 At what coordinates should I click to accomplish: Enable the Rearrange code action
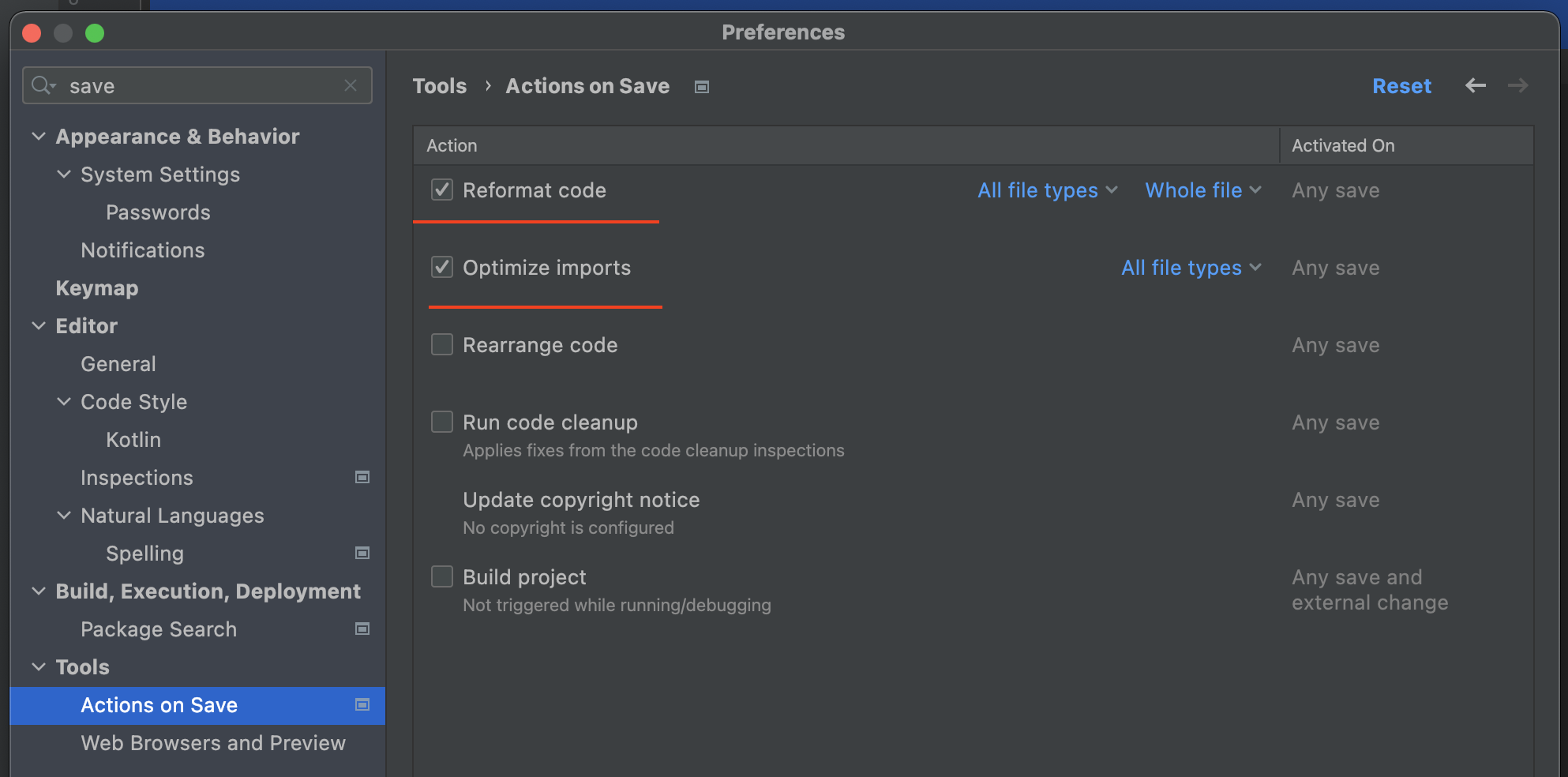click(x=441, y=344)
